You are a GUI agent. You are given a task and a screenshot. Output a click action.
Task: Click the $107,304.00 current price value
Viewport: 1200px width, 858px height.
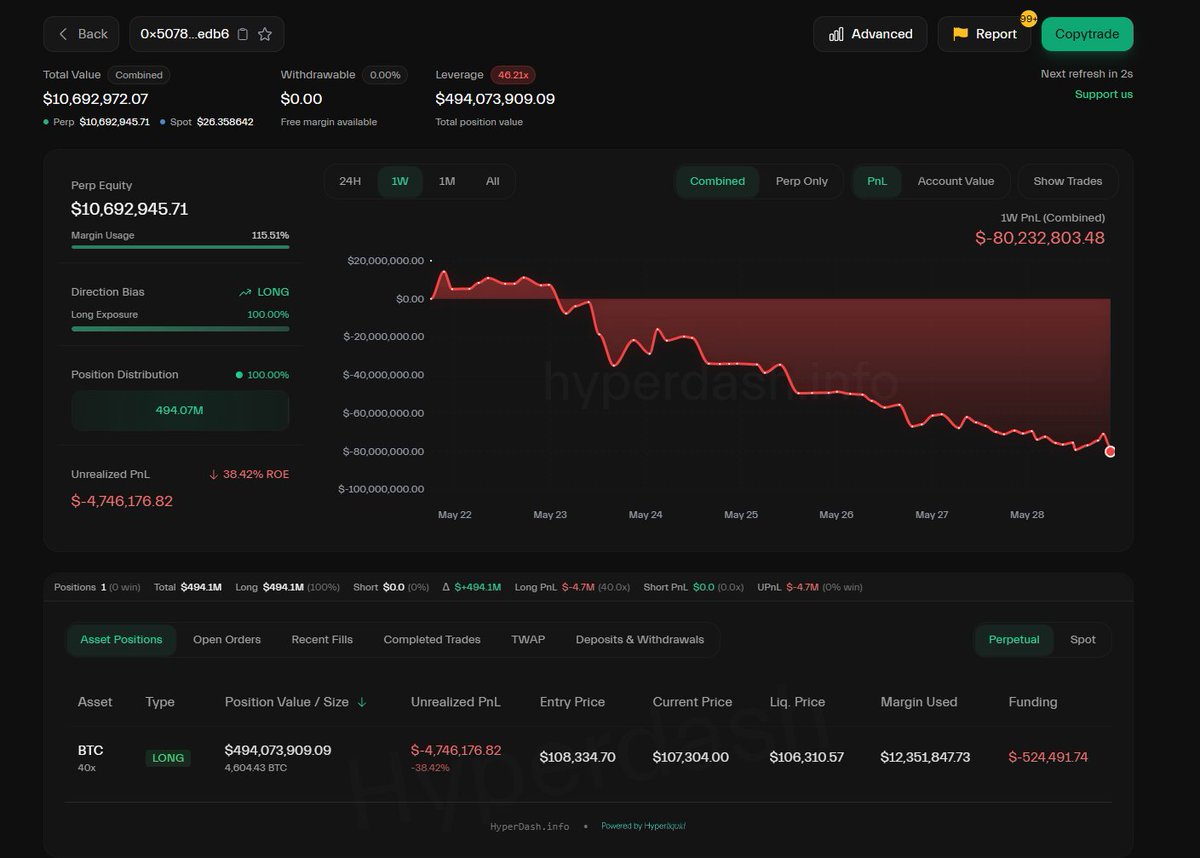[x=691, y=757]
